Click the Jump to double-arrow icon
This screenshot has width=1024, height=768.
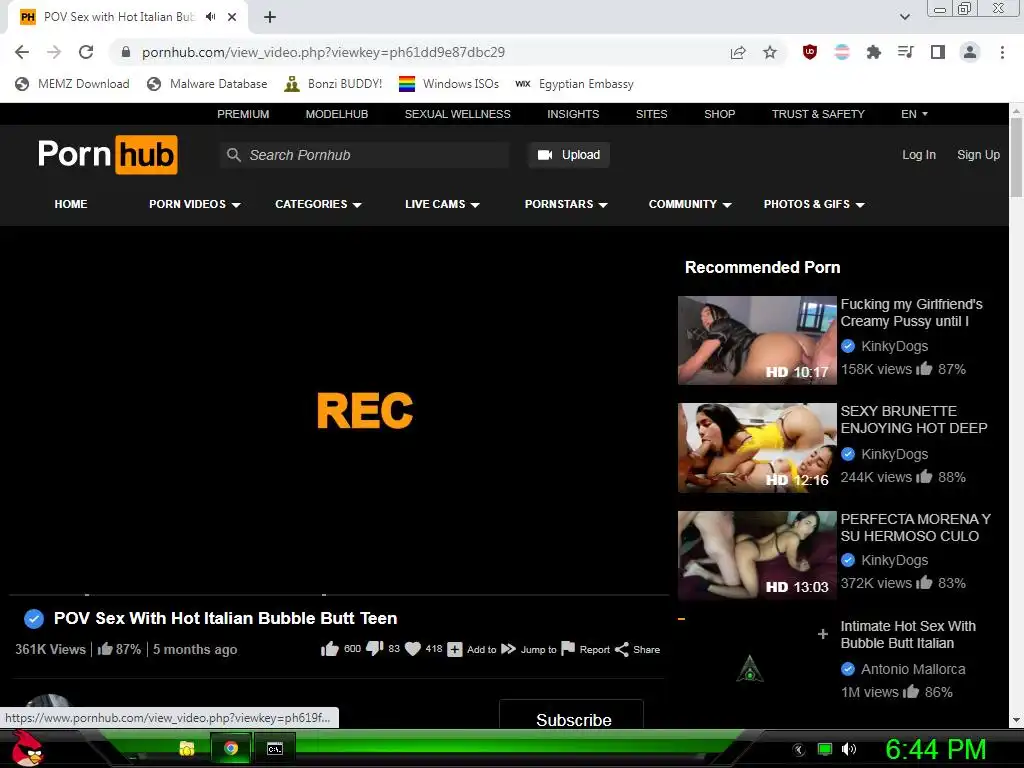click(x=508, y=649)
